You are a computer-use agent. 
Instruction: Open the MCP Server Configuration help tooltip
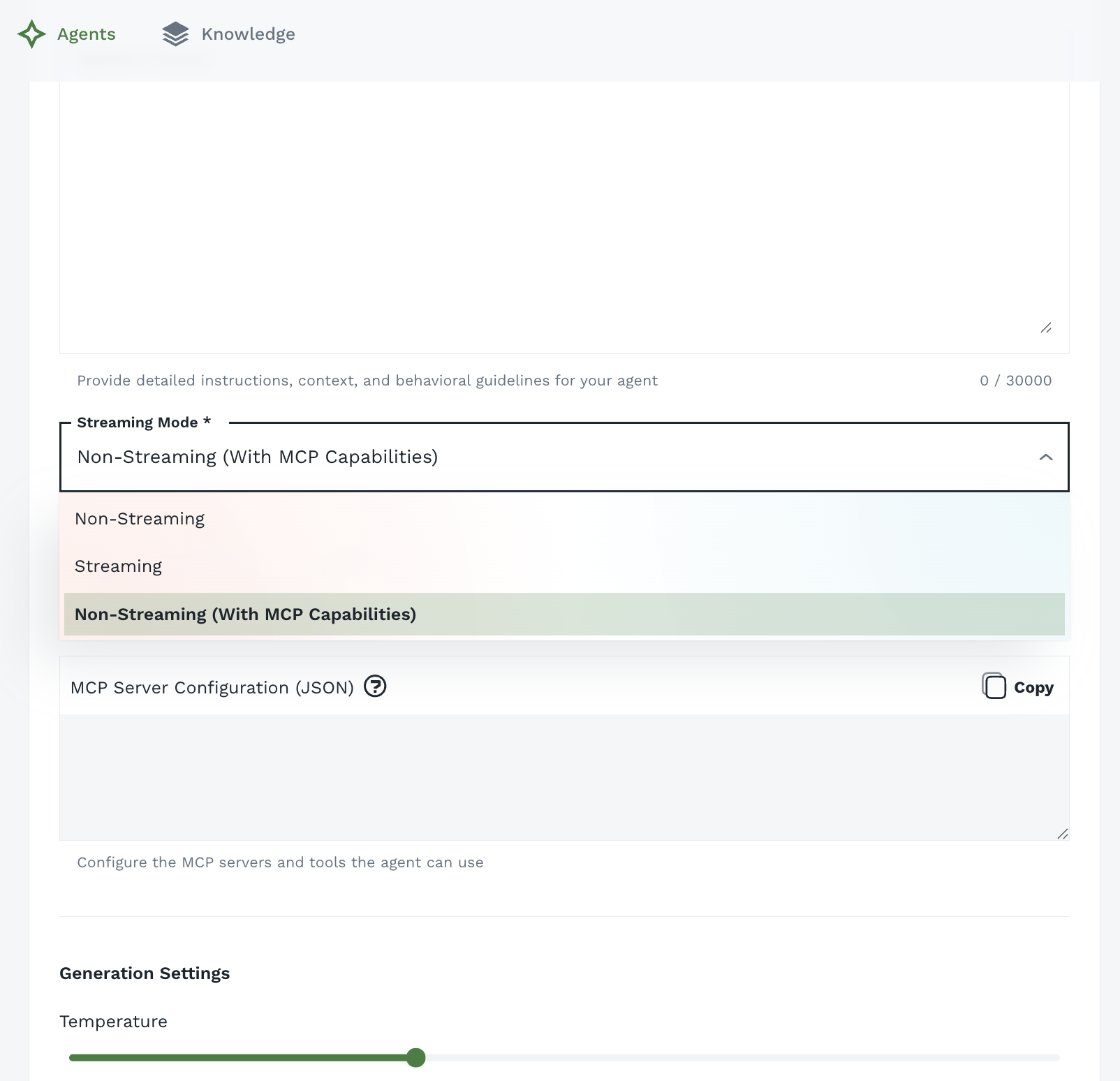pos(375,686)
